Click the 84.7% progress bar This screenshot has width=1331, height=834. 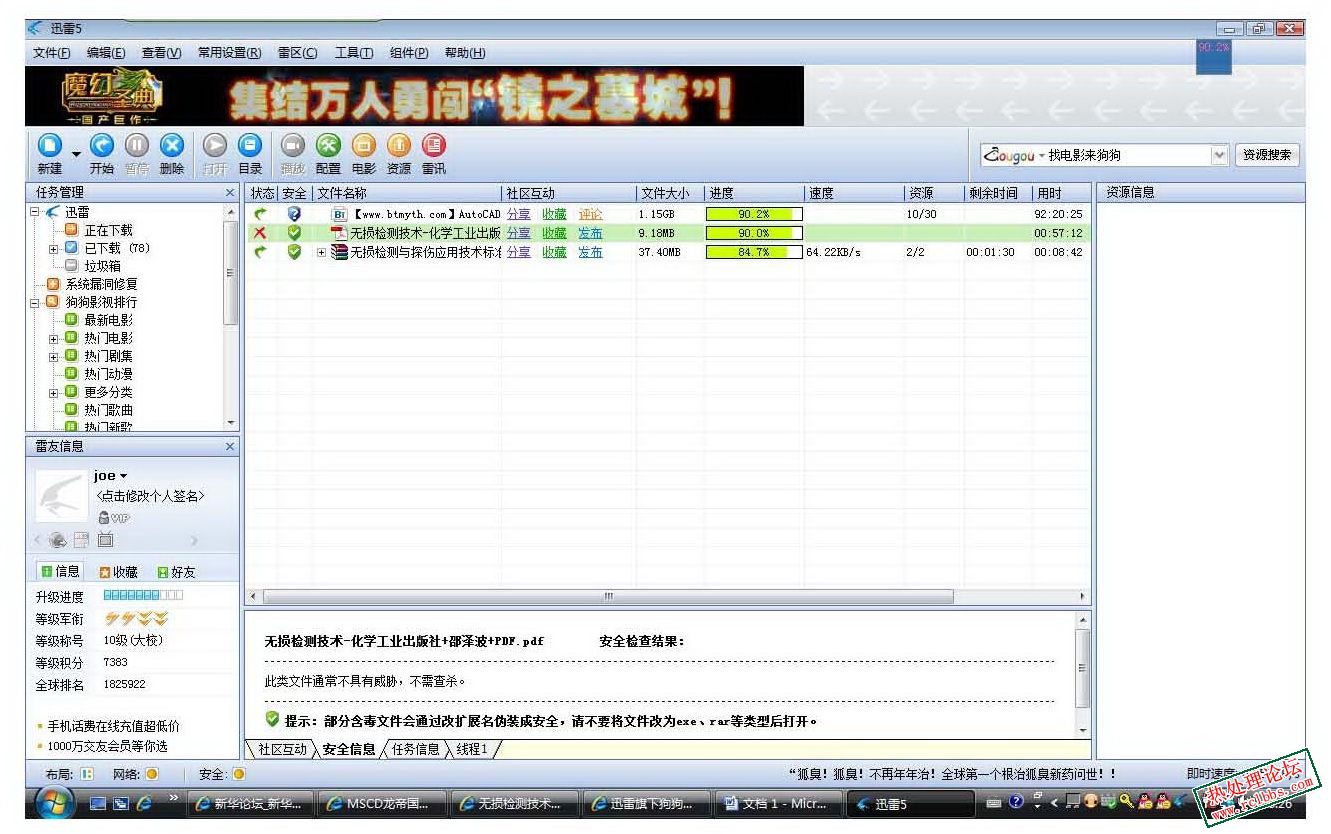(754, 252)
